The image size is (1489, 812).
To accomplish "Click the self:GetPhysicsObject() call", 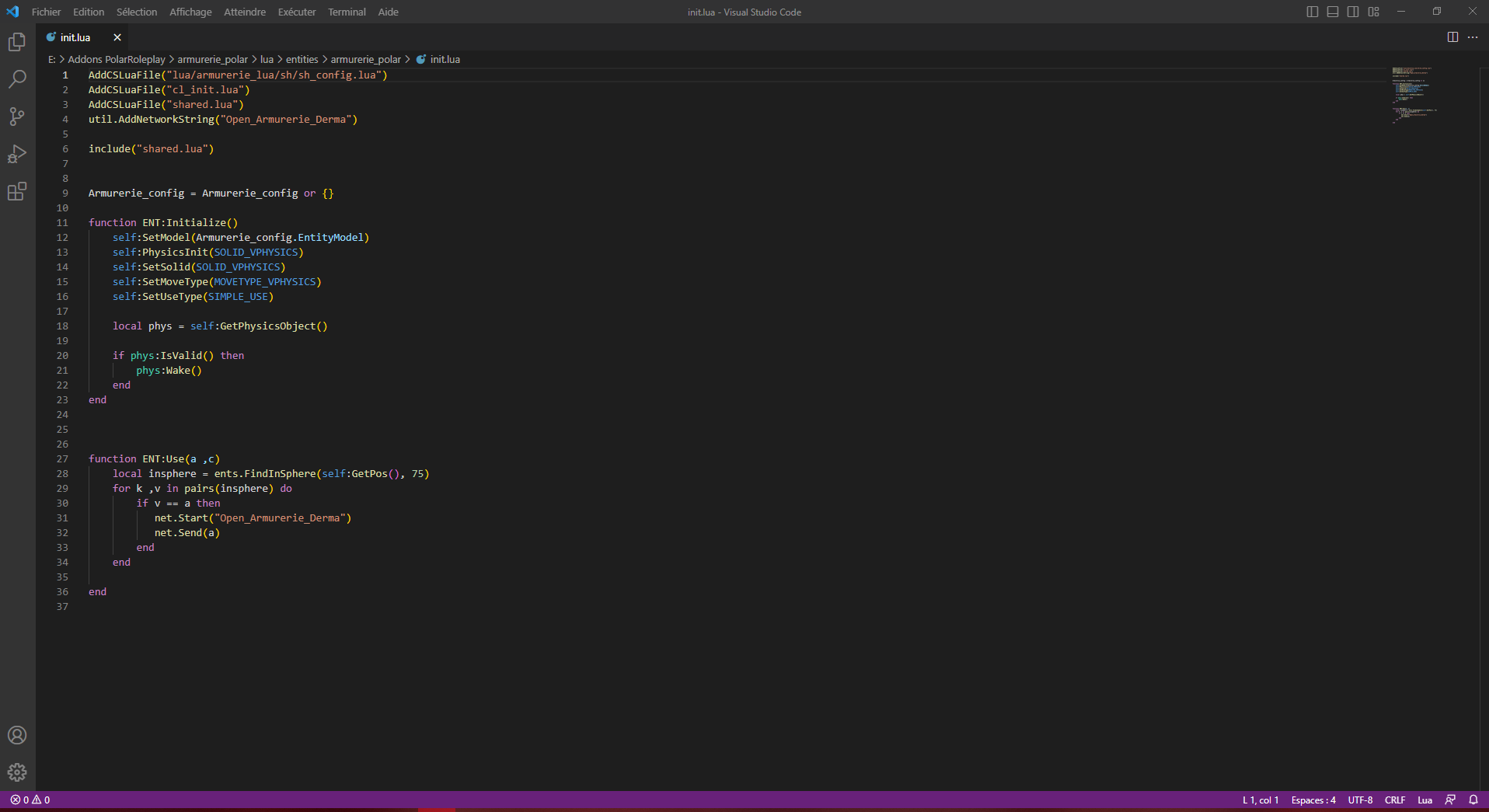I will pos(259,326).
